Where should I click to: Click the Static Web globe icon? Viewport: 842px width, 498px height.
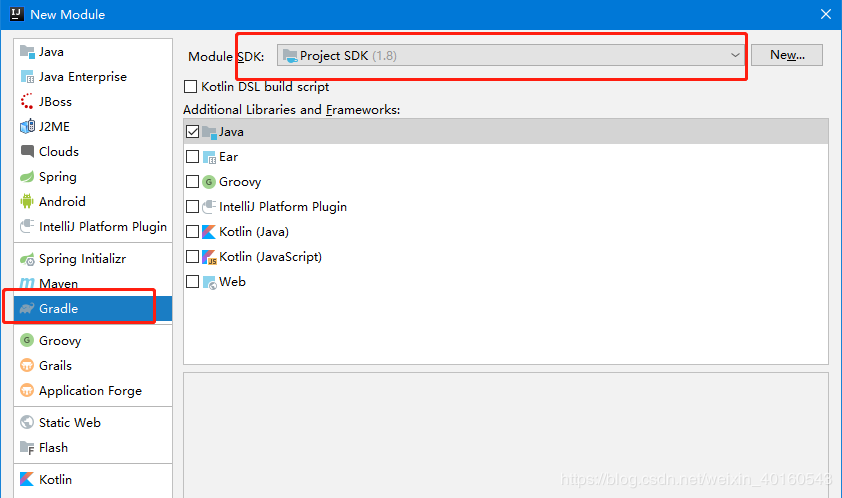(x=27, y=422)
